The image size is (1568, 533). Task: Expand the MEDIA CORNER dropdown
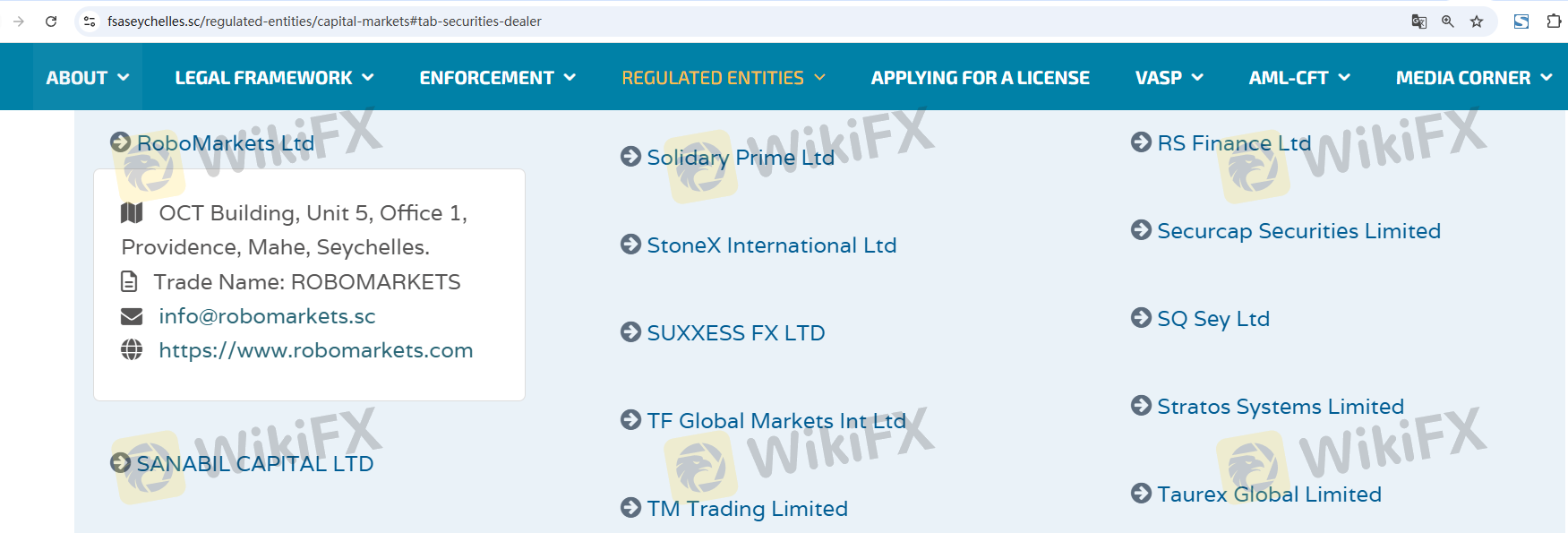point(1474,78)
